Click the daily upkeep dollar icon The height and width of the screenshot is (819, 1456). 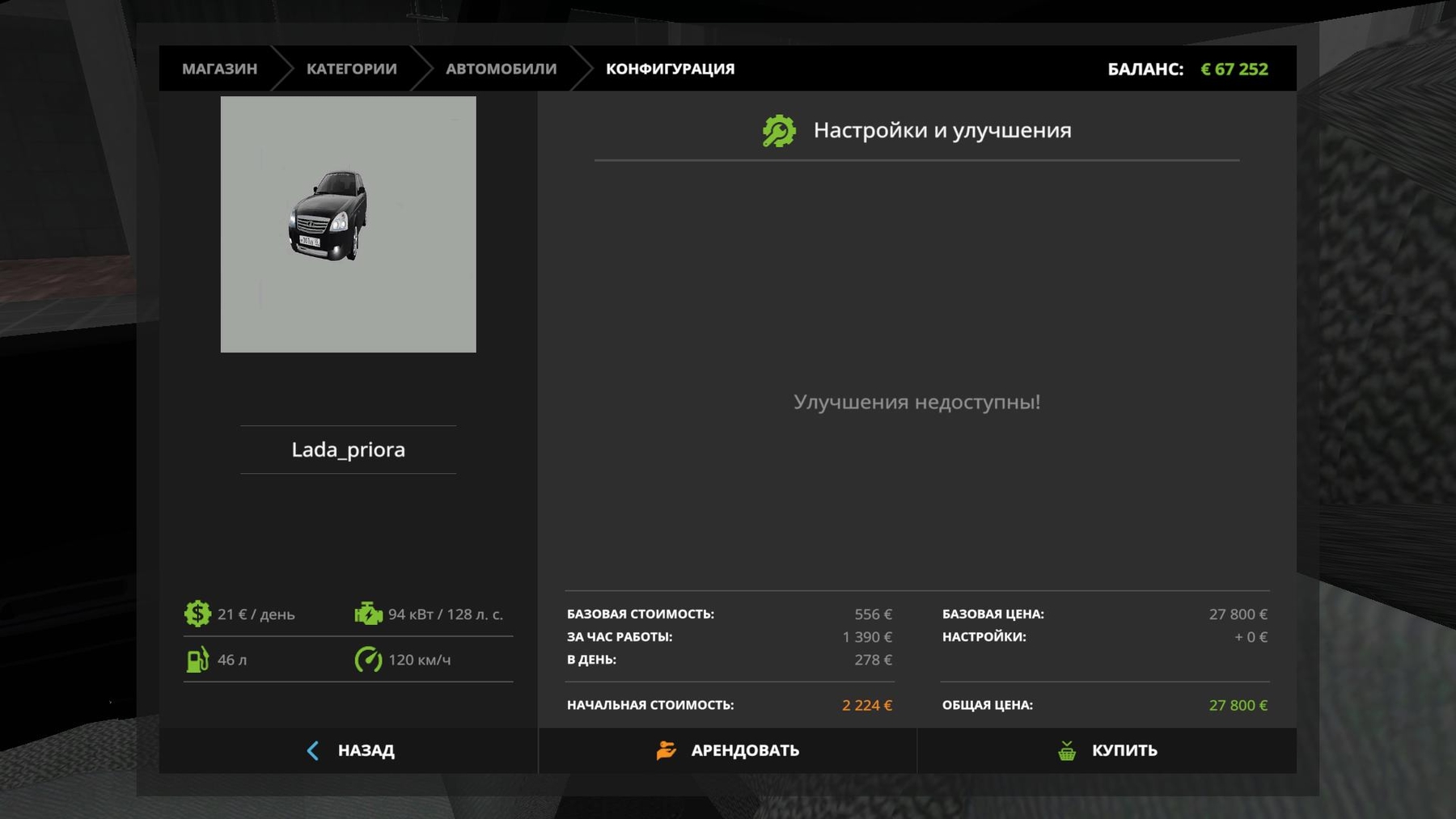pos(197,614)
